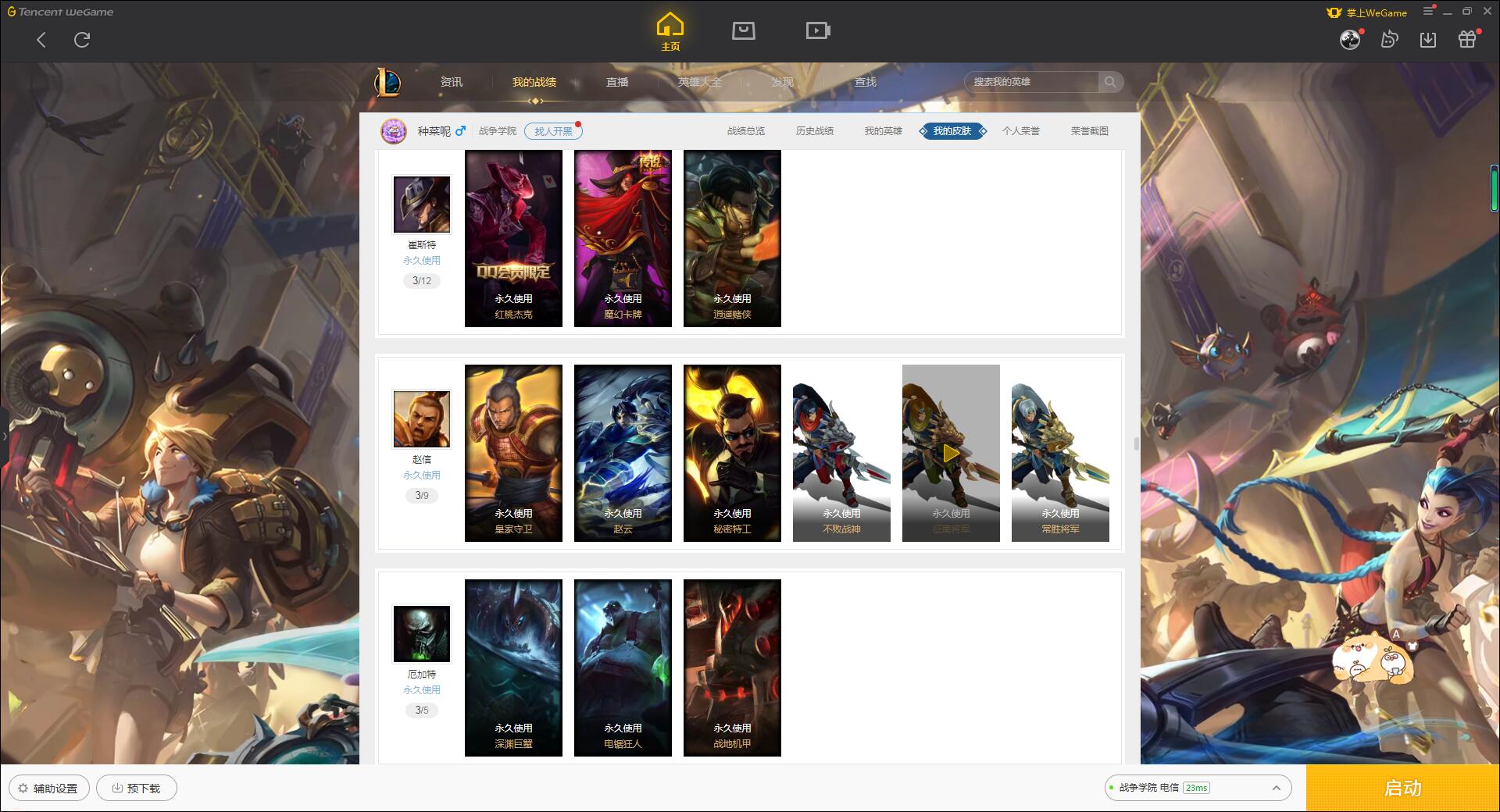Switch to the 英雄大全 tab

pos(700,82)
